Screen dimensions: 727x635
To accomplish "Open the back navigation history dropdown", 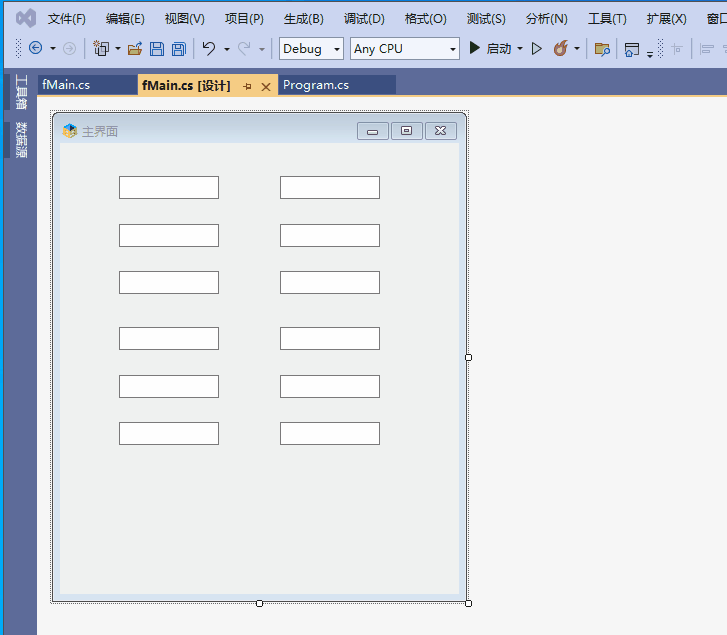I will [x=53, y=49].
